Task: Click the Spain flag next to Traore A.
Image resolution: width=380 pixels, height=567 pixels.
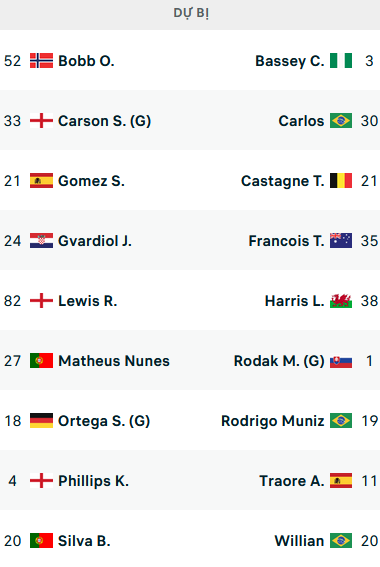Action: point(341,481)
